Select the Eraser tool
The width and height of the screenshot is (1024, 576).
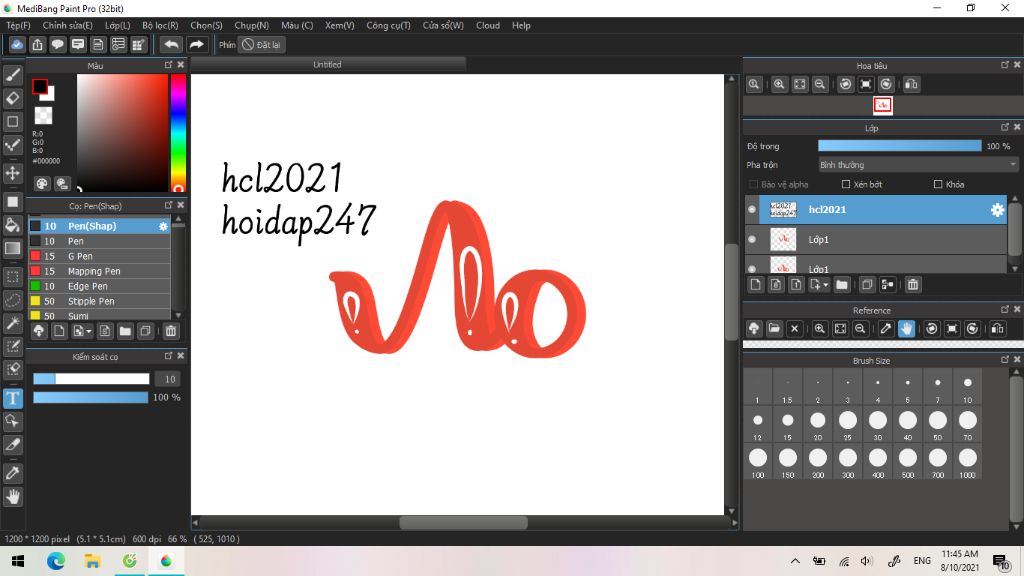12,99
